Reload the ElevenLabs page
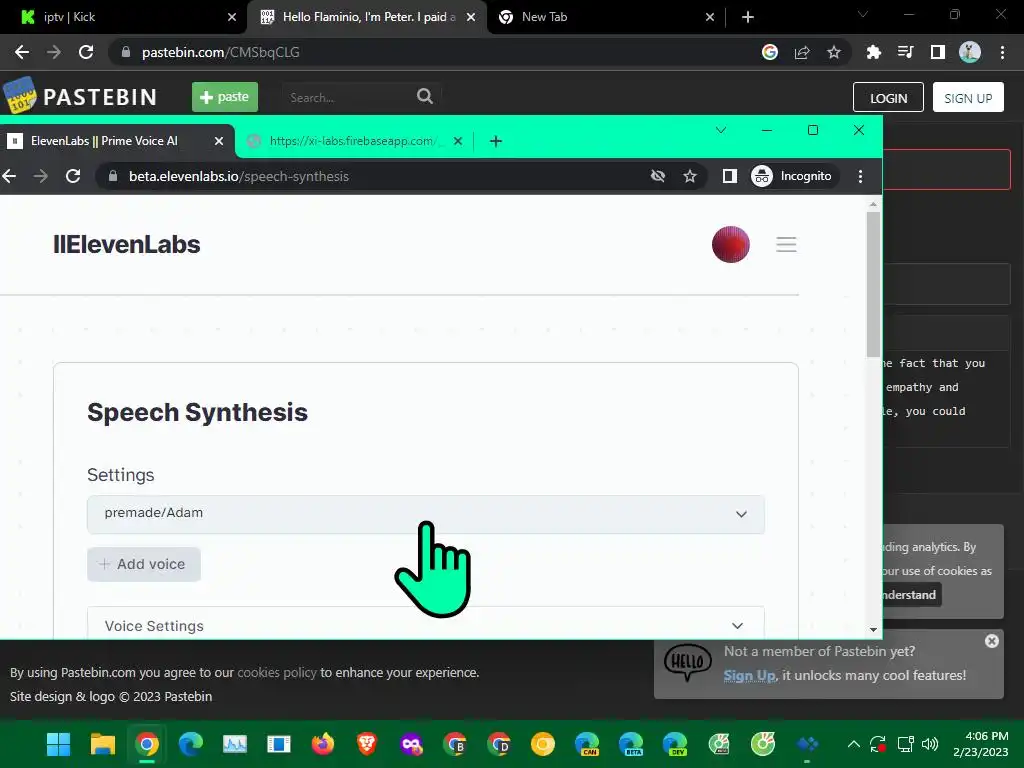Screen dimensions: 1024x768 (73, 176)
